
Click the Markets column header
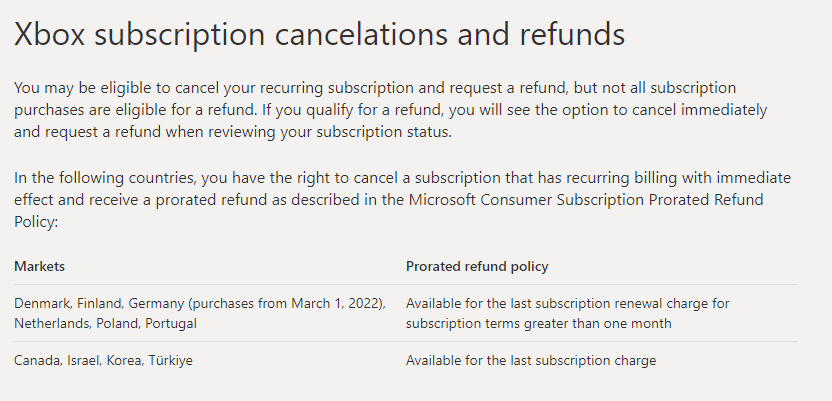[x=39, y=266]
